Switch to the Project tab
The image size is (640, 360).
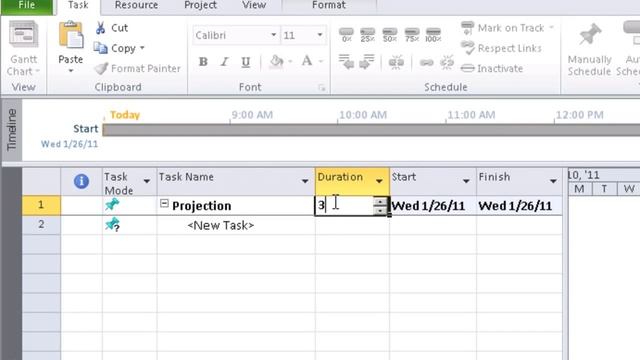pyautogui.click(x=200, y=6)
